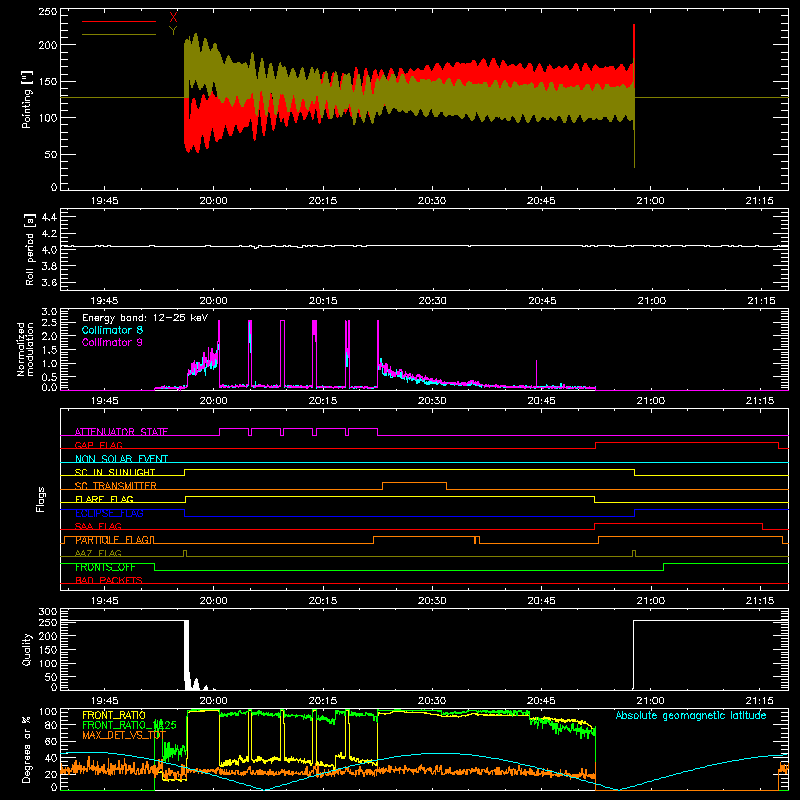This screenshot has width=800, height=800.
Task: Click the 'Flags' vertical axis title
Action: (x=41, y=499)
